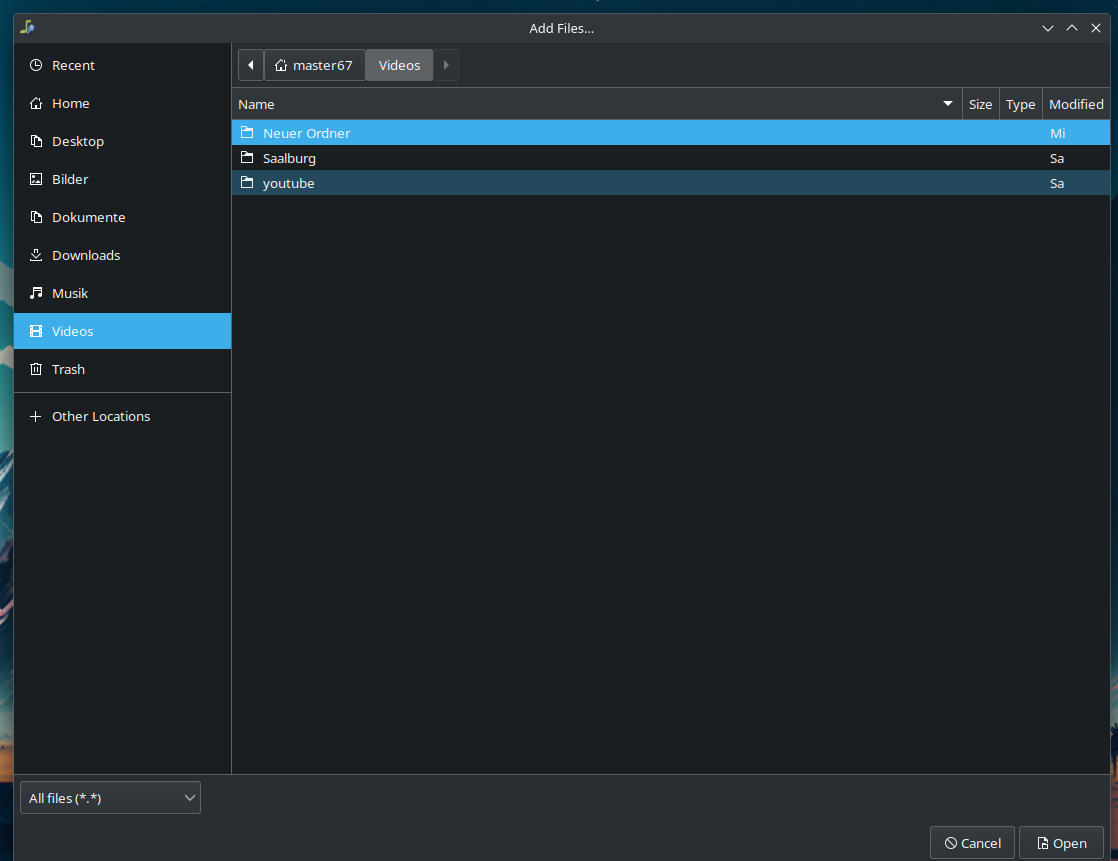Viewport: 1118px width, 861px height.
Task: Go to master67 path breadcrumb
Action: point(314,65)
